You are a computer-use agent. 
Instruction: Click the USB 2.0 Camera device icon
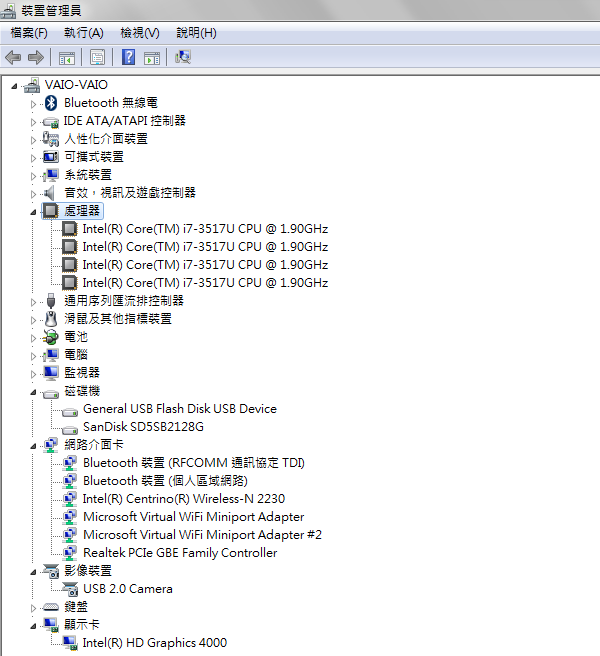pos(70,589)
